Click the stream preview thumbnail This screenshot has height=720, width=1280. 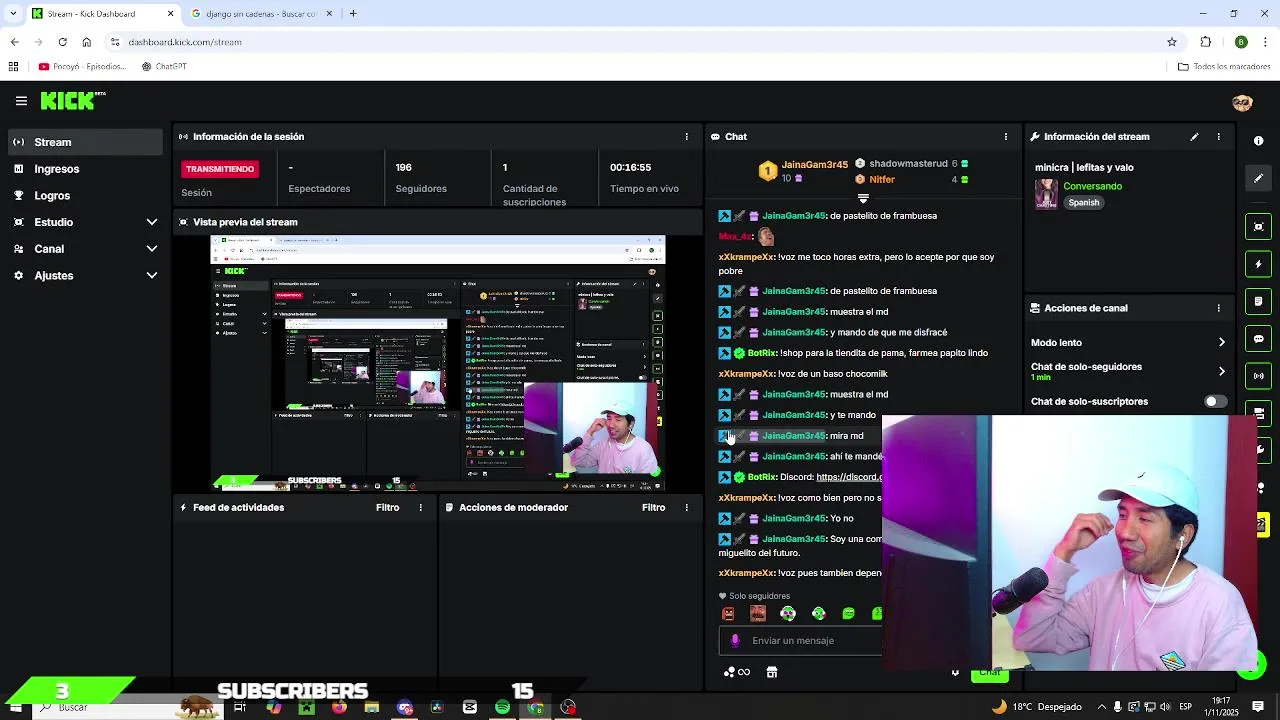click(x=437, y=364)
